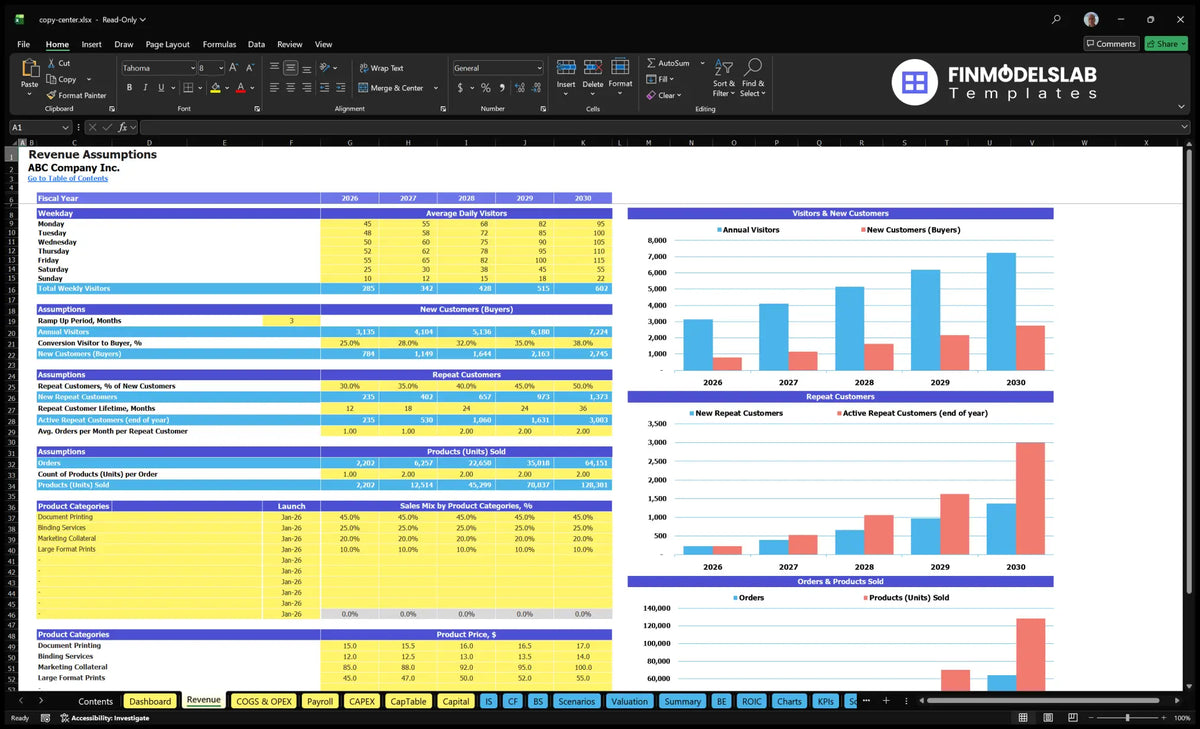The height and width of the screenshot is (729, 1200).
Task: Insert function with fx icon
Action: tap(122, 127)
